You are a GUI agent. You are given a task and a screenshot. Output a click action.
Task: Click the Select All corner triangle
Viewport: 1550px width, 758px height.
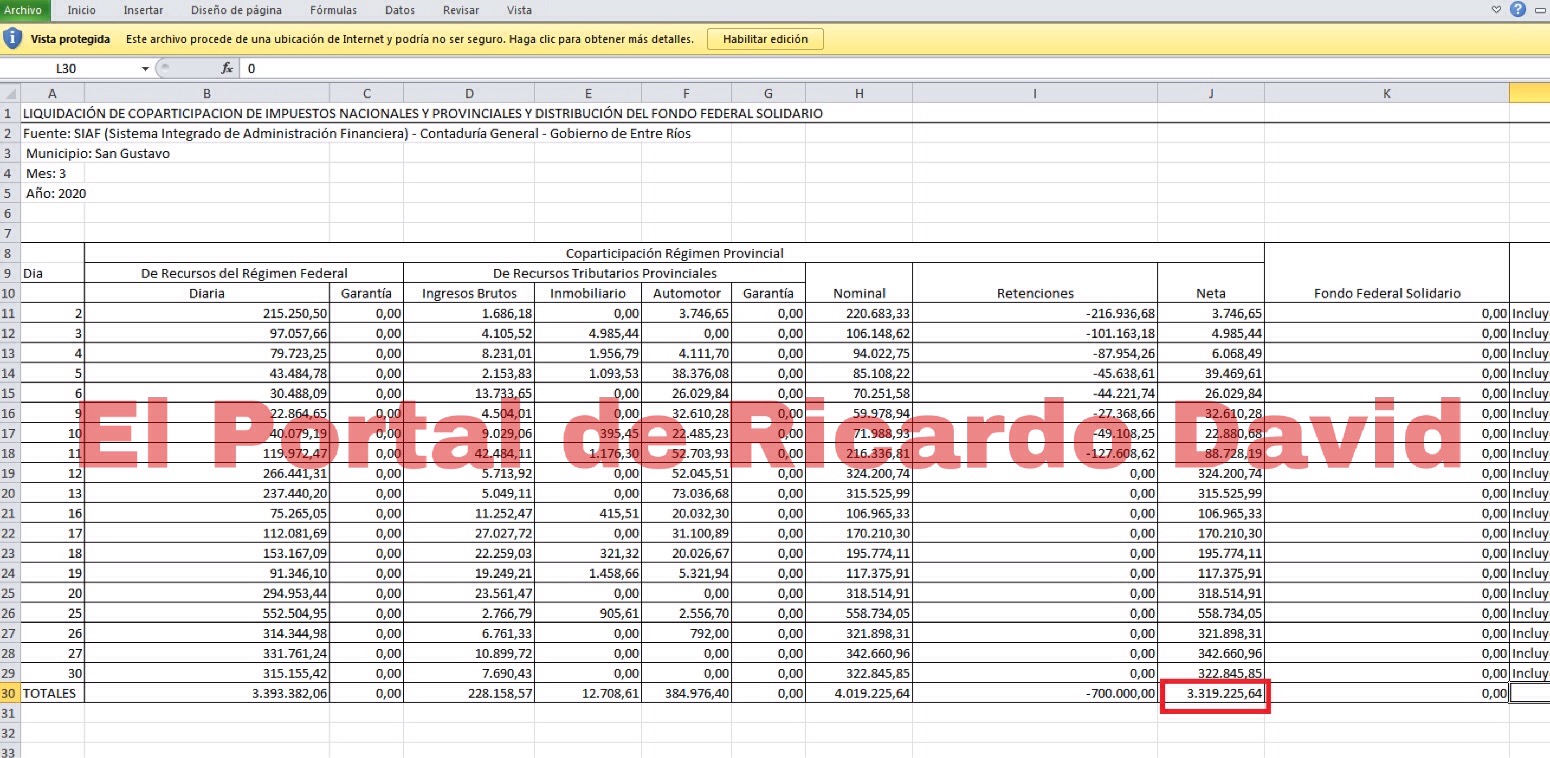(10, 93)
